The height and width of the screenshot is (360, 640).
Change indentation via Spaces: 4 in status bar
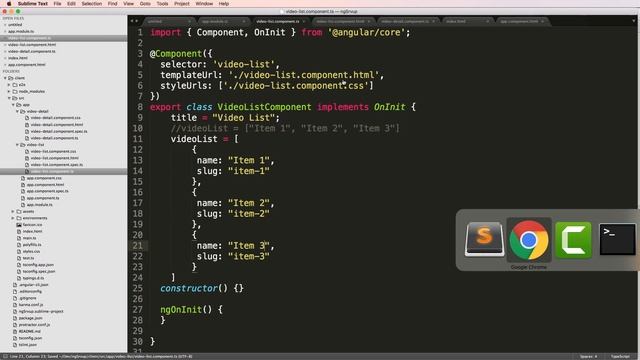[x=588, y=356]
